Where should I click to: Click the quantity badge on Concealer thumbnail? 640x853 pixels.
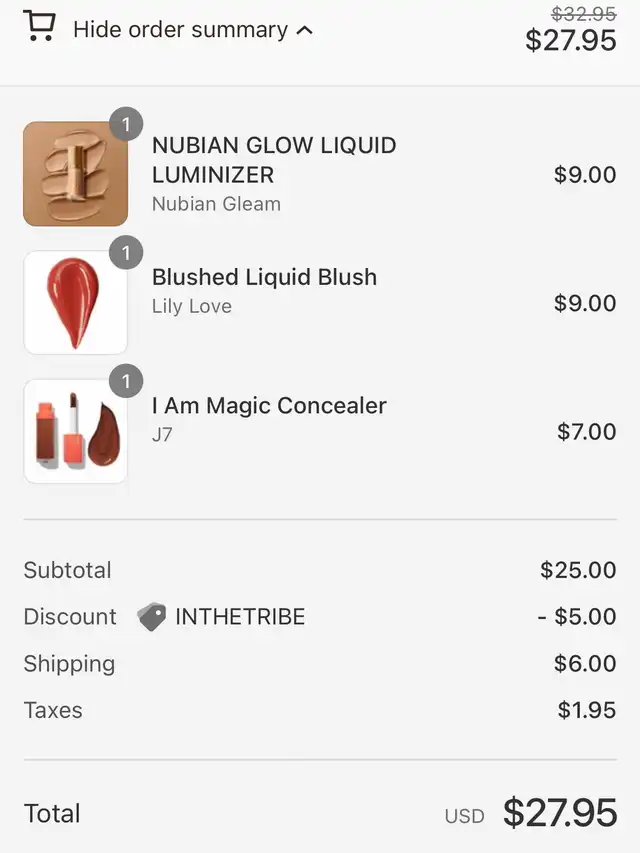pos(126,381)
